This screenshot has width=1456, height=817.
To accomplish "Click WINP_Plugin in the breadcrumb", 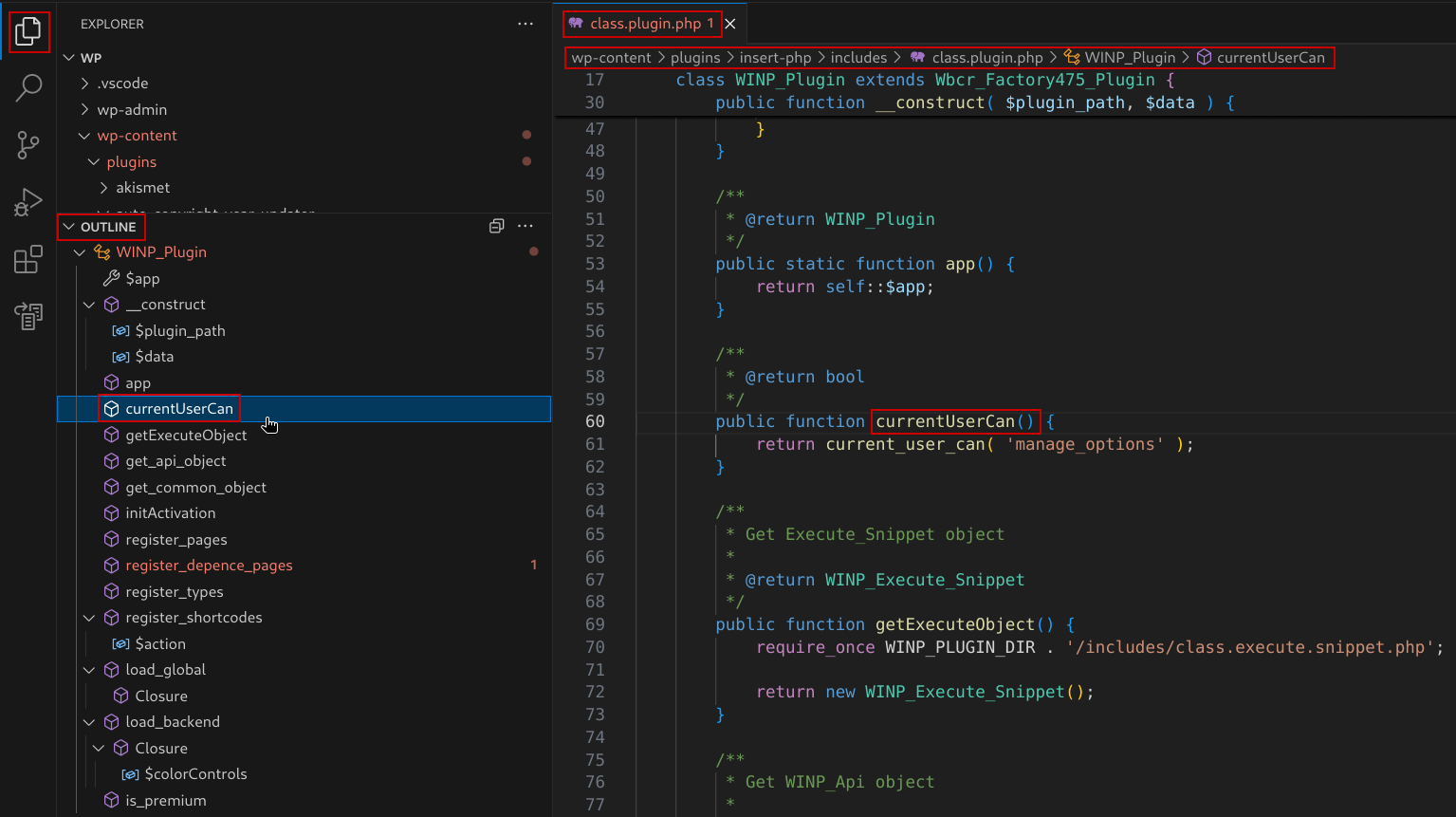I will tap(1130, 58).
